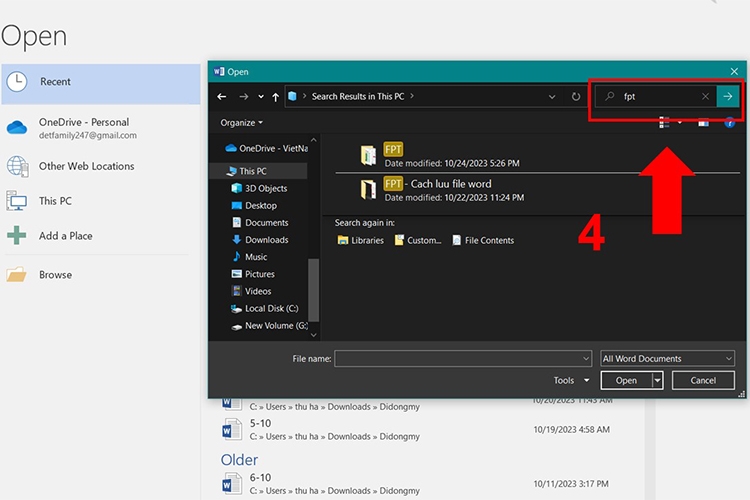Screen dimensions: 750x500
Task: Click the File name input field
Action: point(458,358)
